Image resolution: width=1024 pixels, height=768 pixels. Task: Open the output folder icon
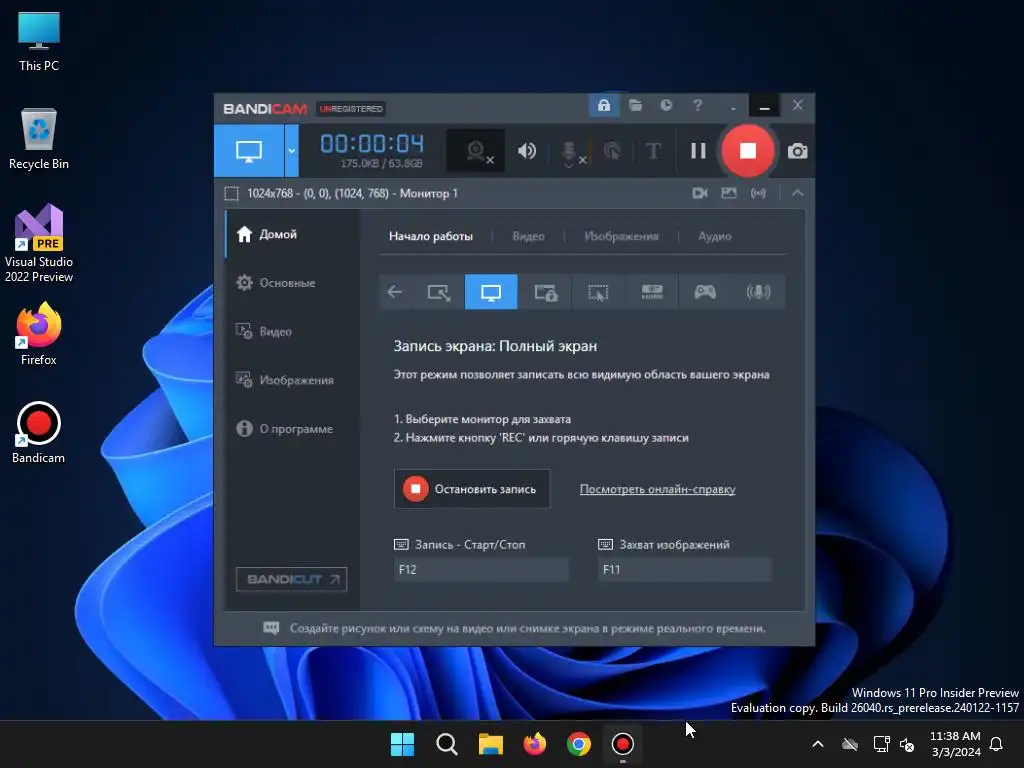tap(635, 106)
